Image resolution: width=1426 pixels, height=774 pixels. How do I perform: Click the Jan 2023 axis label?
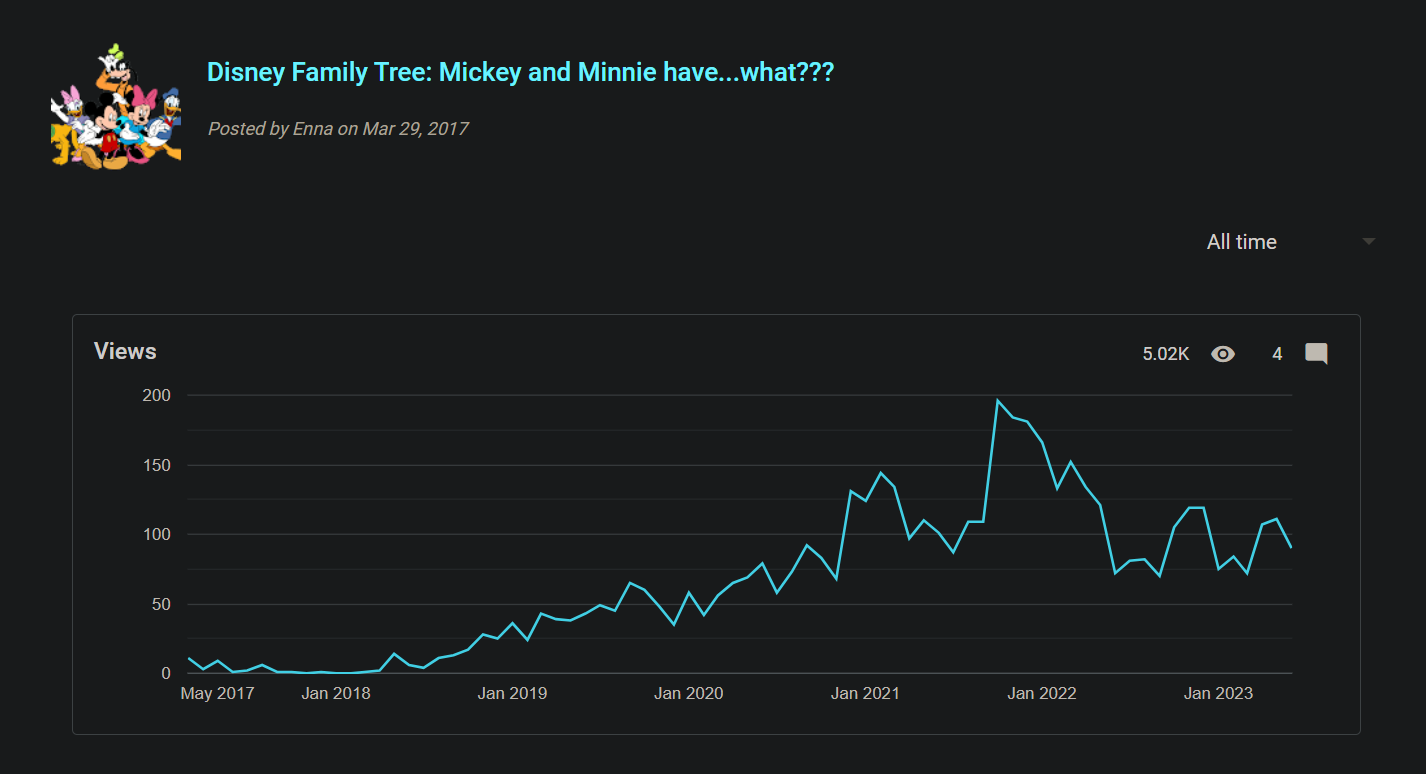click(x=1217, y=693)
